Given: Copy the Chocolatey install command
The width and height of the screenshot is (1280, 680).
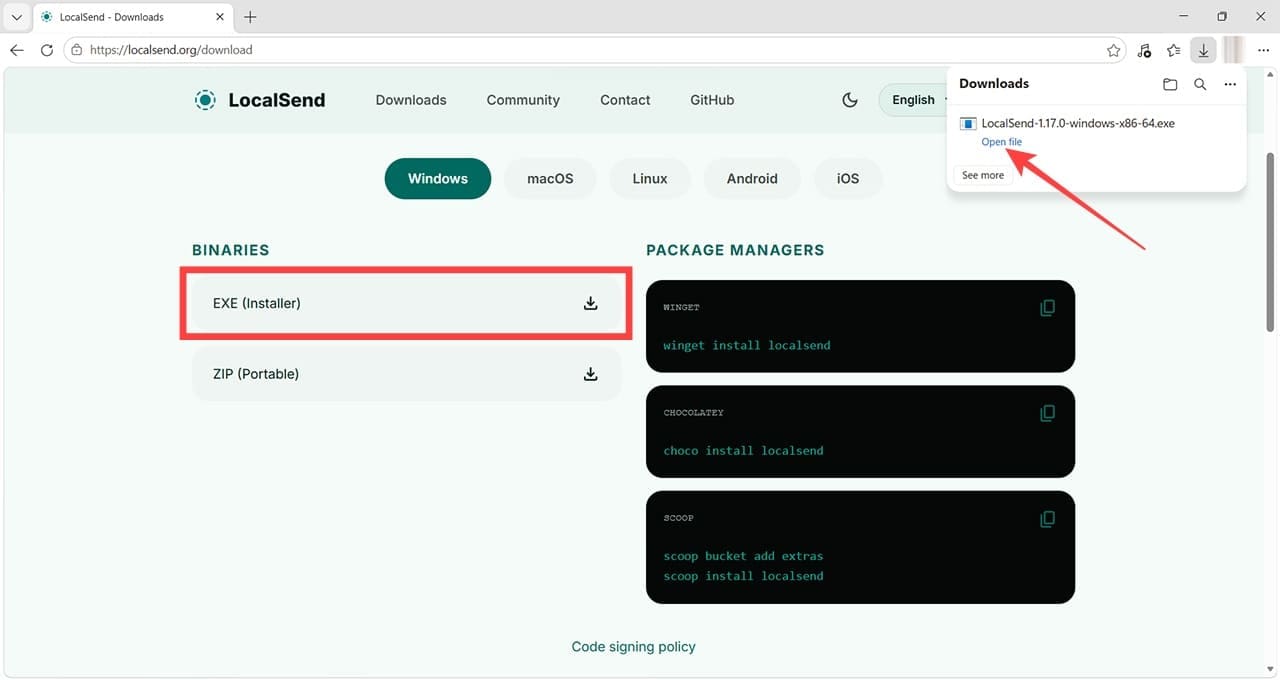Looking at the screenshot, I should (x=1047, y=413).
